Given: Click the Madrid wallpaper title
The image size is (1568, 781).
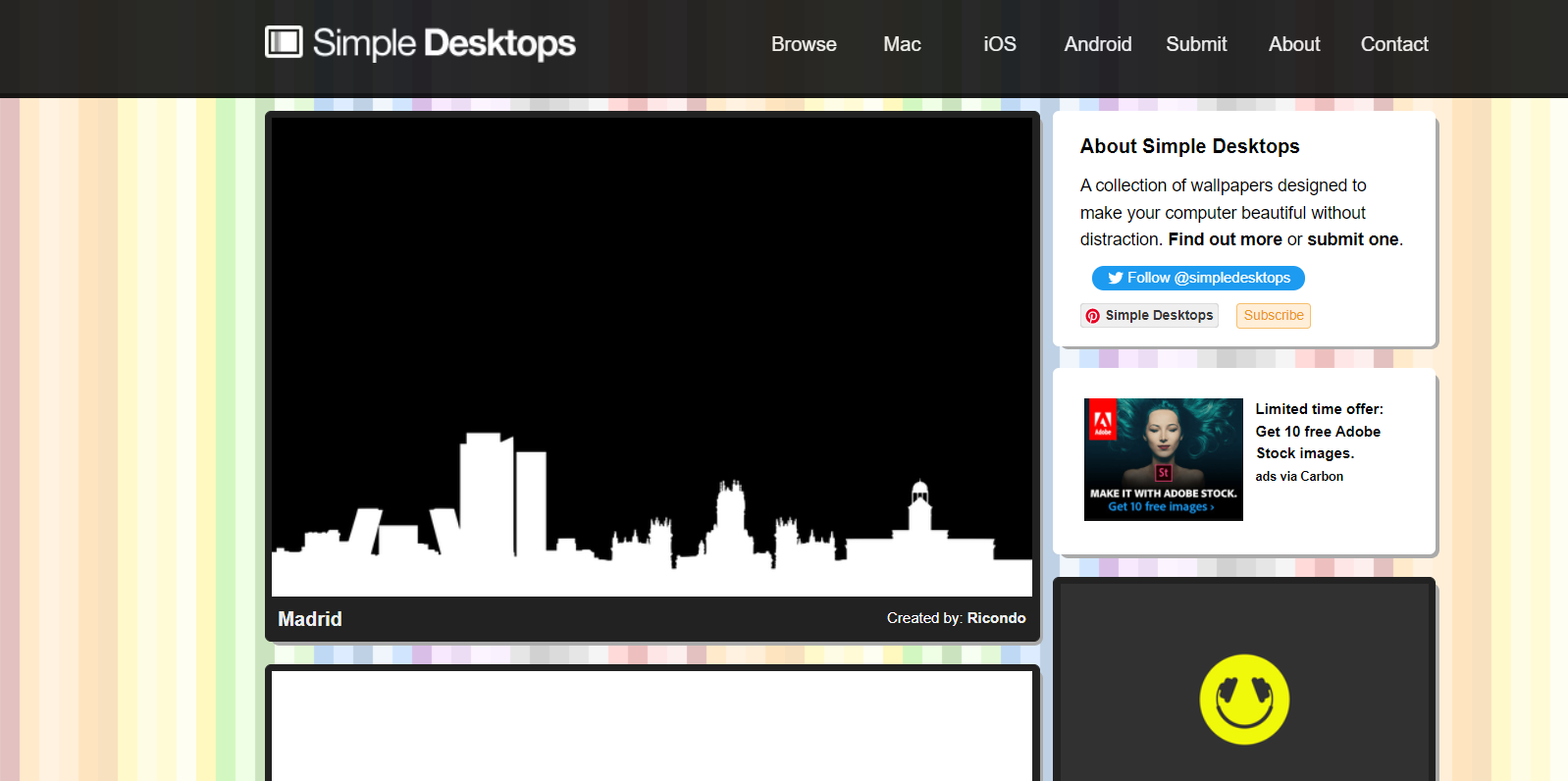Looking at the screenshot, I should click(310, 619).
